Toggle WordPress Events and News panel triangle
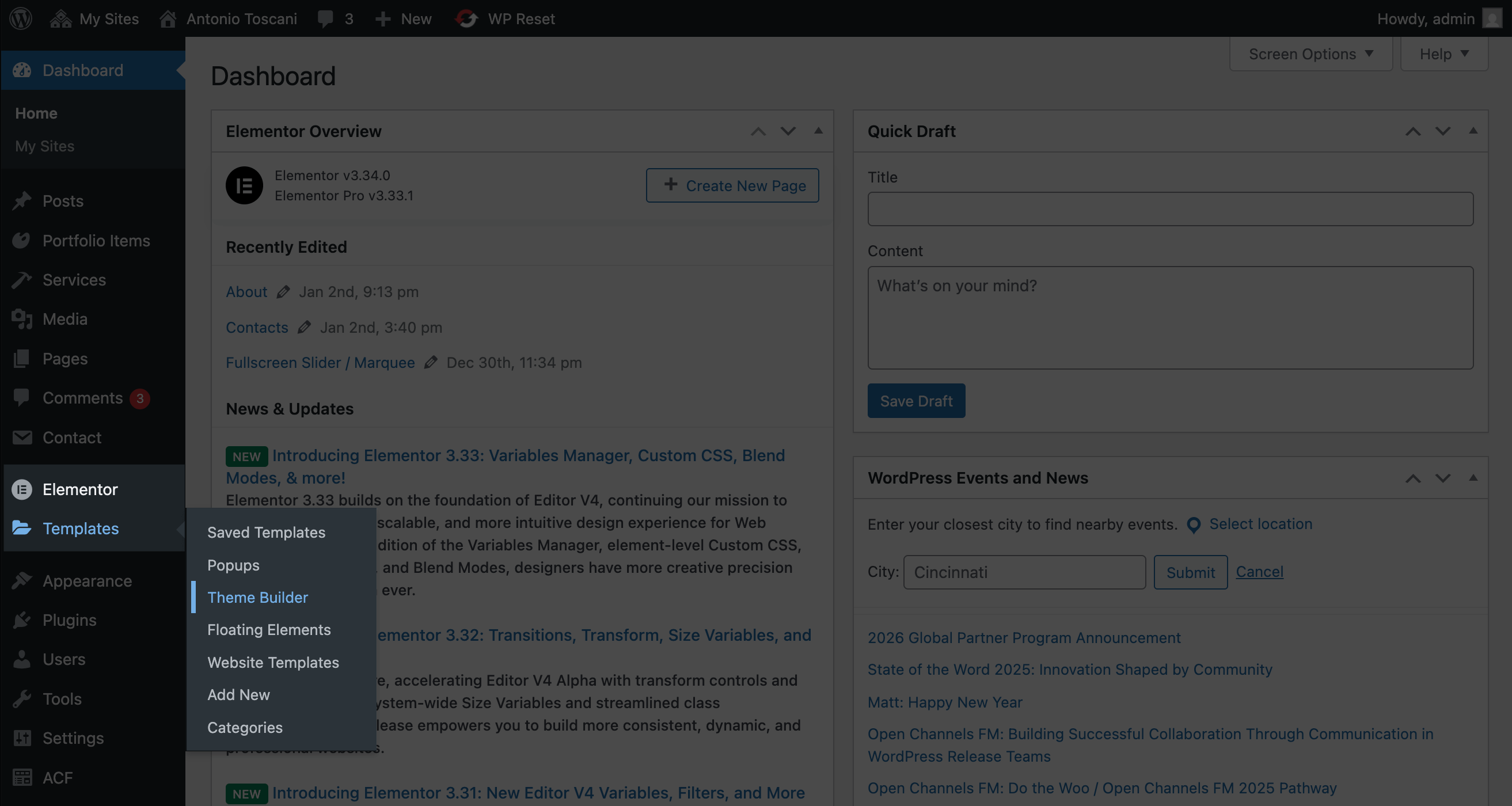This screenshot has width=1512, height=806. click(1473, 477)
